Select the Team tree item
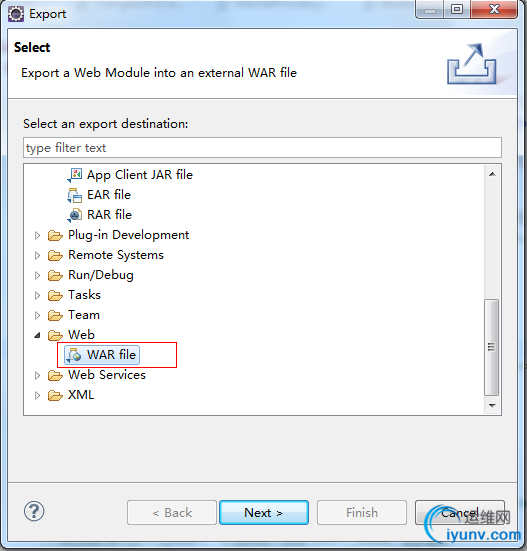 [x=84, y=315]
